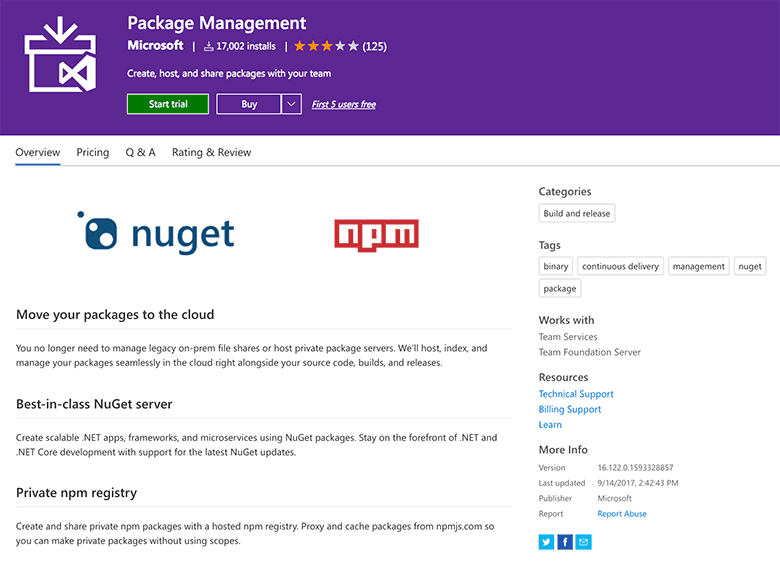Click the Buy button
Screen dimensions: 780x561
click(x=249, y=104)
